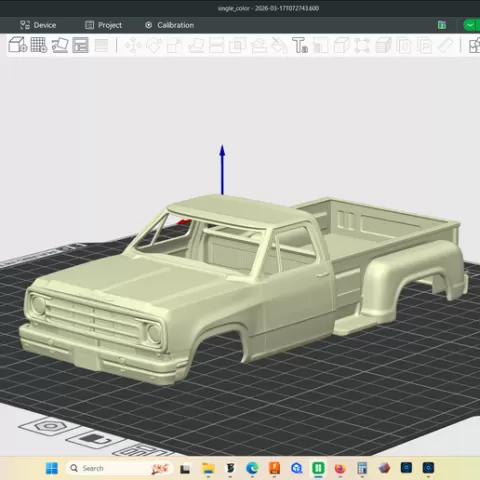
Task: Select the Lay on face tool
Action: (196, 46)
